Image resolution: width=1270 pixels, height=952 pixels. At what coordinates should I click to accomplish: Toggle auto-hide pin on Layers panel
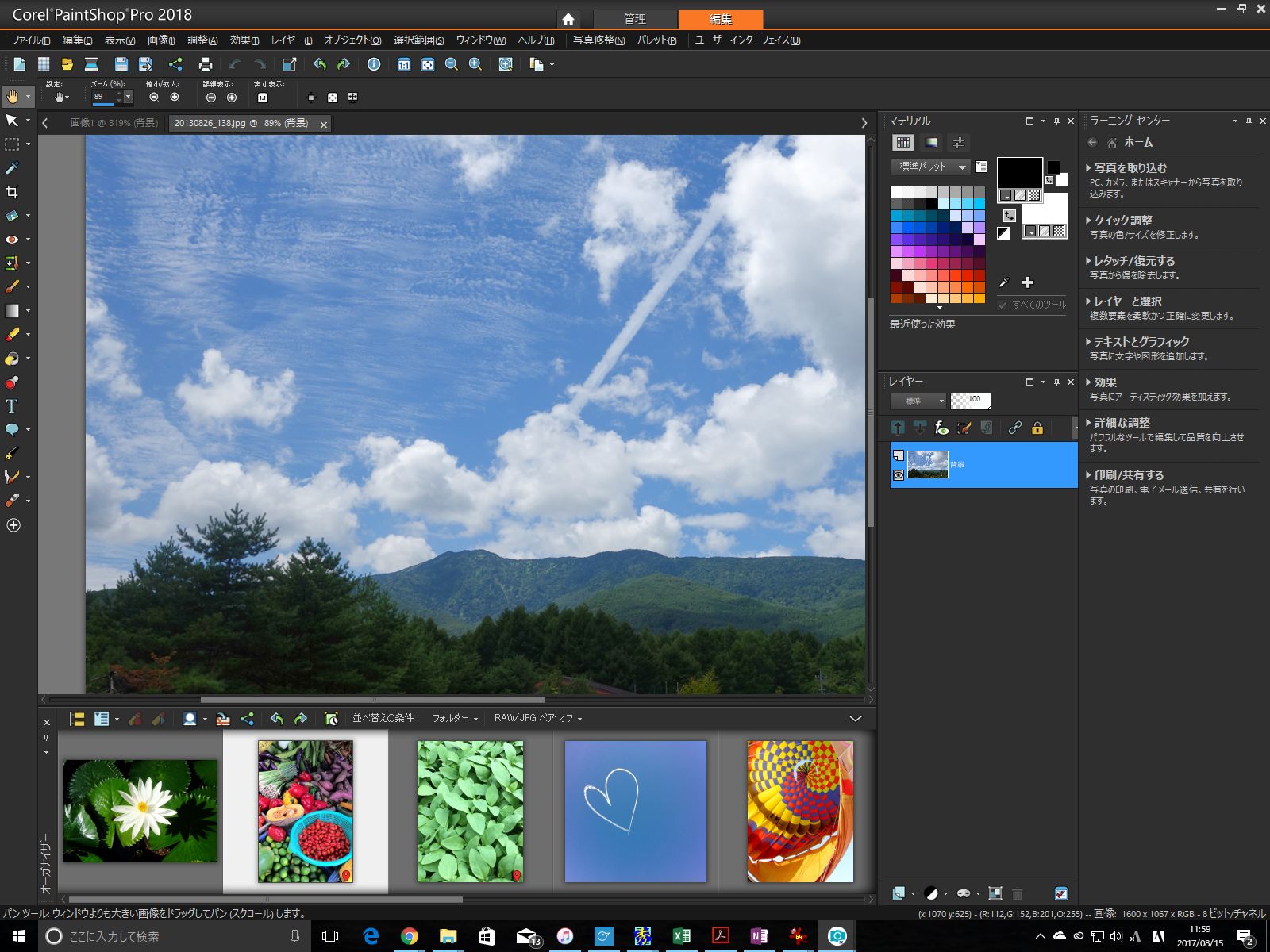click(1056, 382)
